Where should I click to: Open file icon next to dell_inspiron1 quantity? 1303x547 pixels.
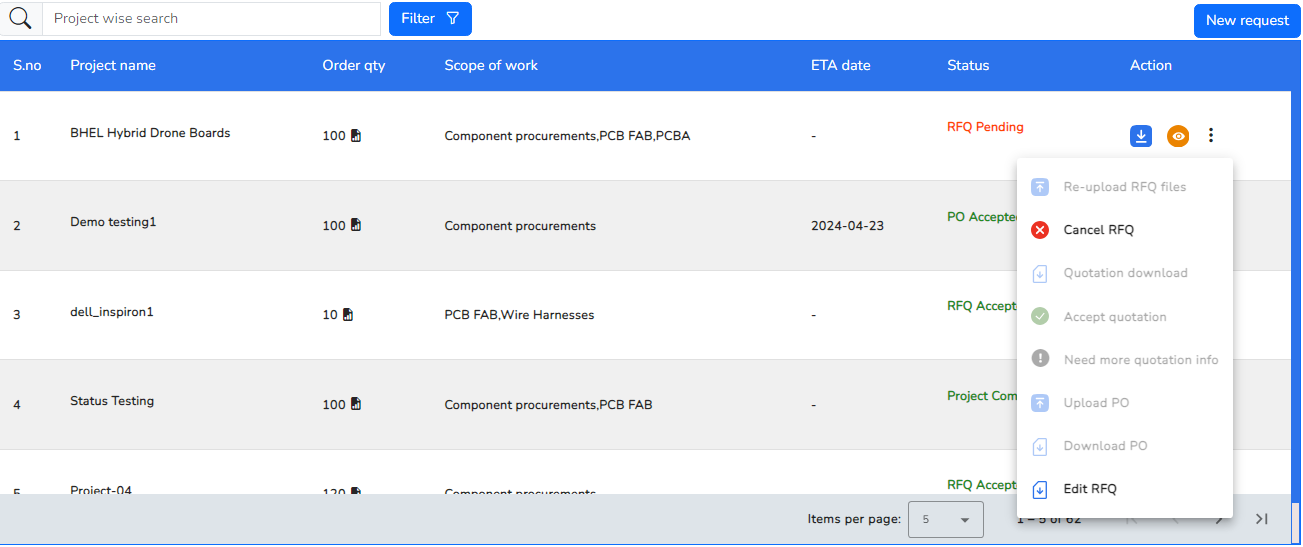point(348,315)
